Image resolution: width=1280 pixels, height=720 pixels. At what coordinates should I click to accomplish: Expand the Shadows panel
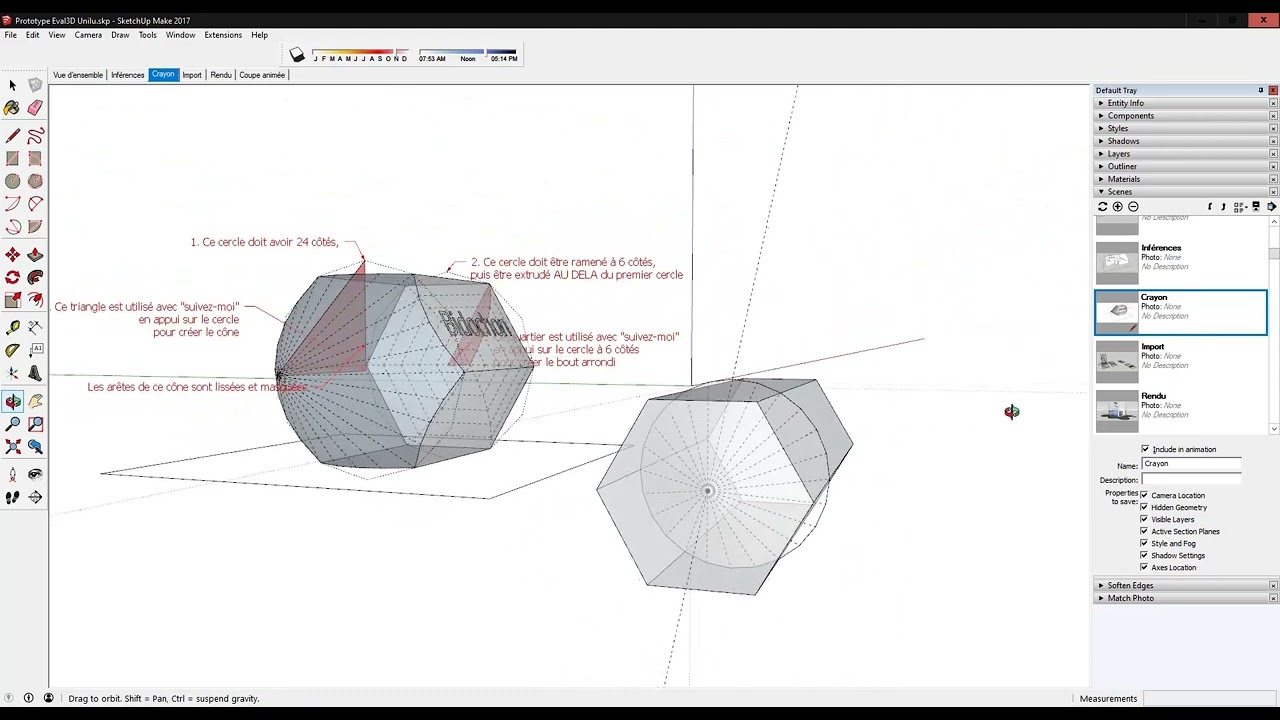[1180, 141]
